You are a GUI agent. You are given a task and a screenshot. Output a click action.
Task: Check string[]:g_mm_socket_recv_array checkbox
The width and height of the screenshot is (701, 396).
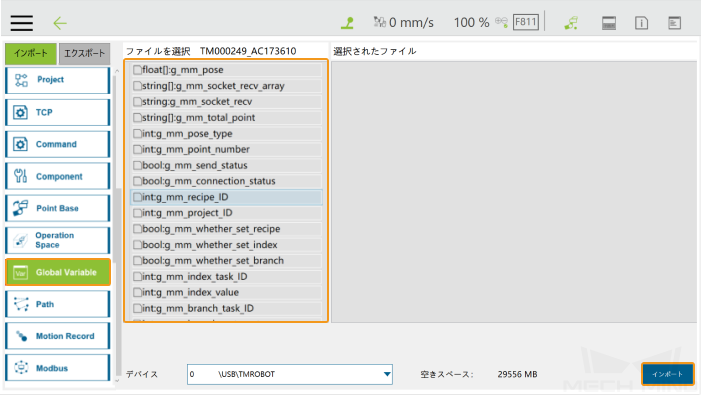click(137, 86)
